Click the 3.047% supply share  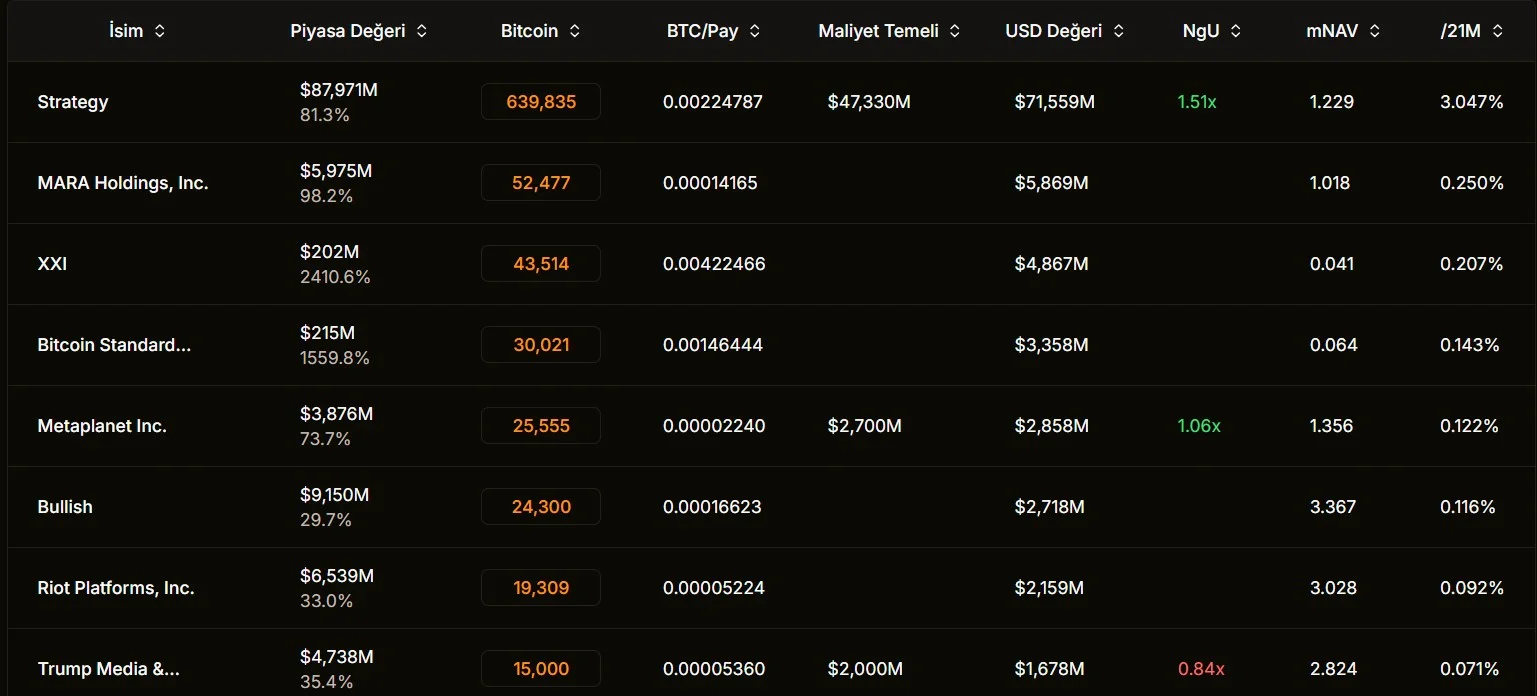tap(1472, 102)
